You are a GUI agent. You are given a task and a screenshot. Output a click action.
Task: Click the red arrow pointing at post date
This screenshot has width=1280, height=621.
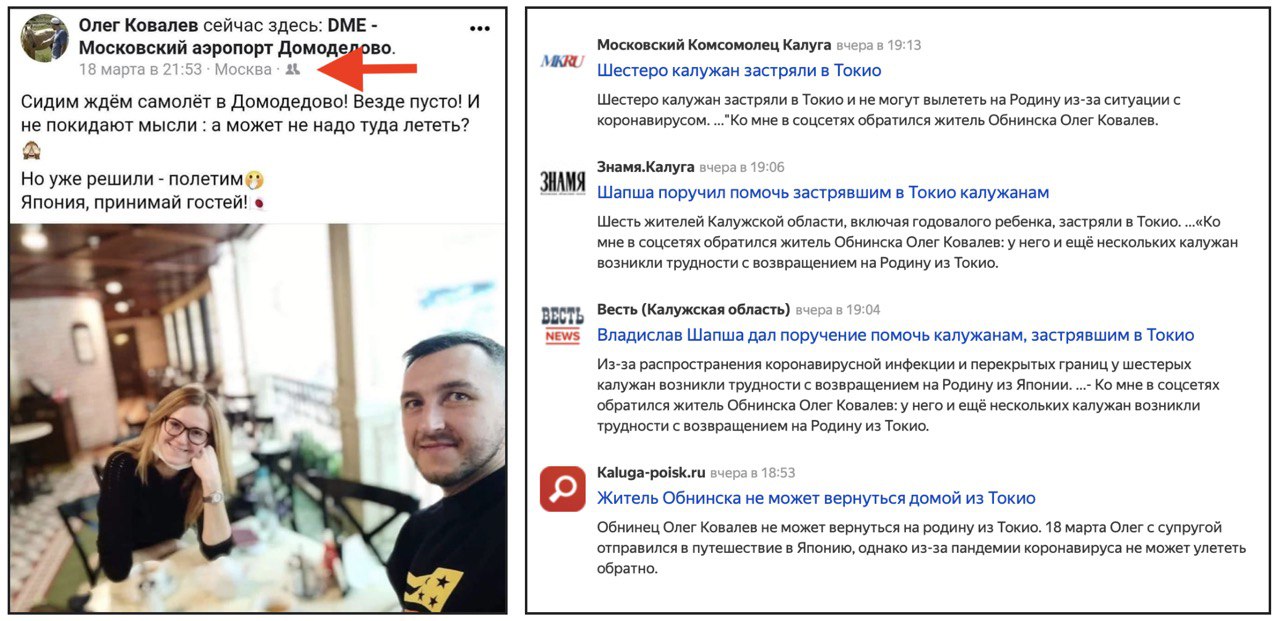click(367, 68)
